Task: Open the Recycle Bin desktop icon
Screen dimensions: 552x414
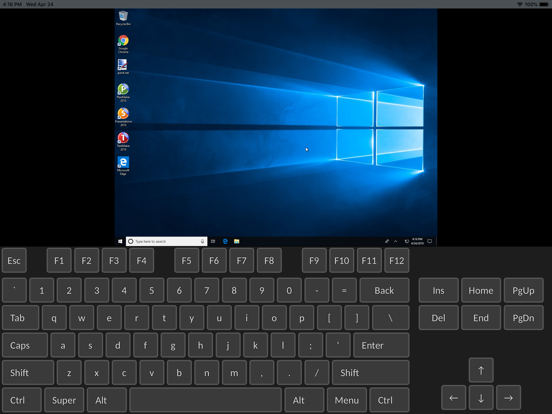Action: (123, 18)
